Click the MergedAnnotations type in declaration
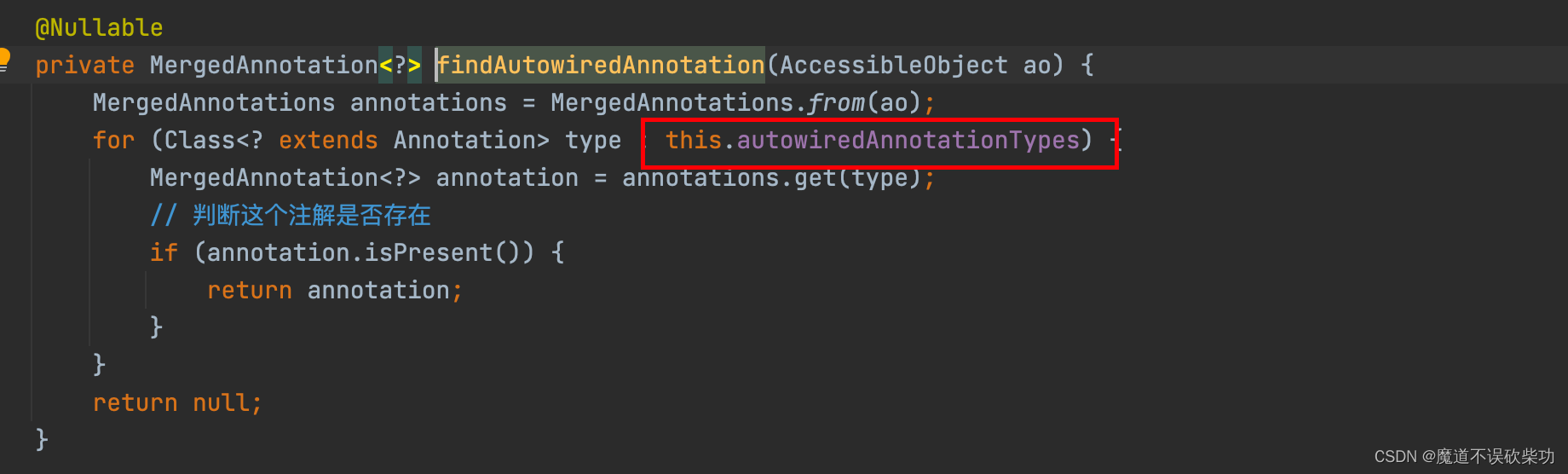1568x474 pixels. (213, 103)
